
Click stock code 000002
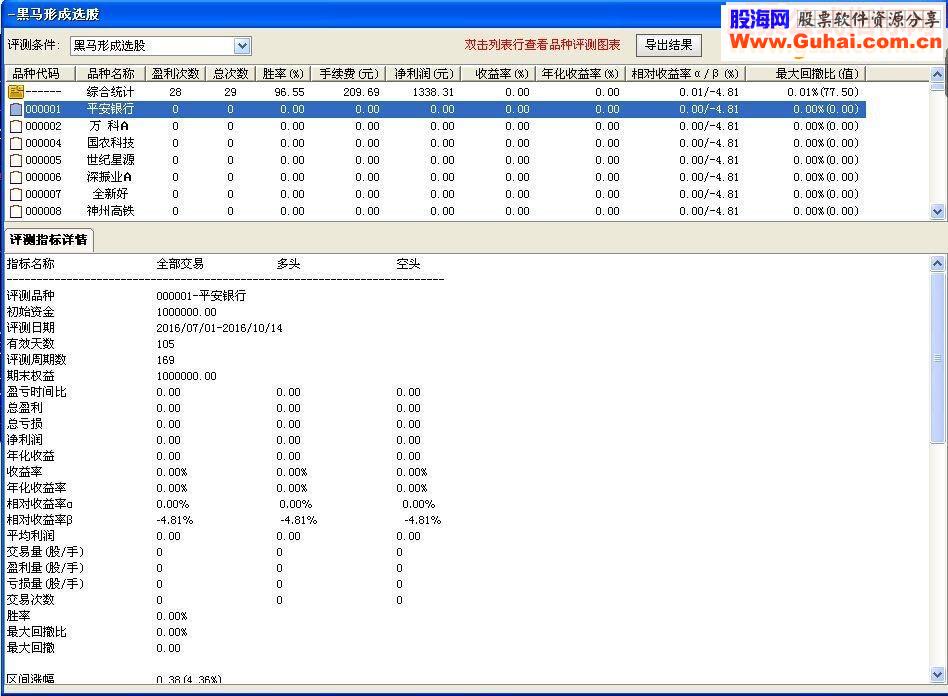(x=44, y=126)
